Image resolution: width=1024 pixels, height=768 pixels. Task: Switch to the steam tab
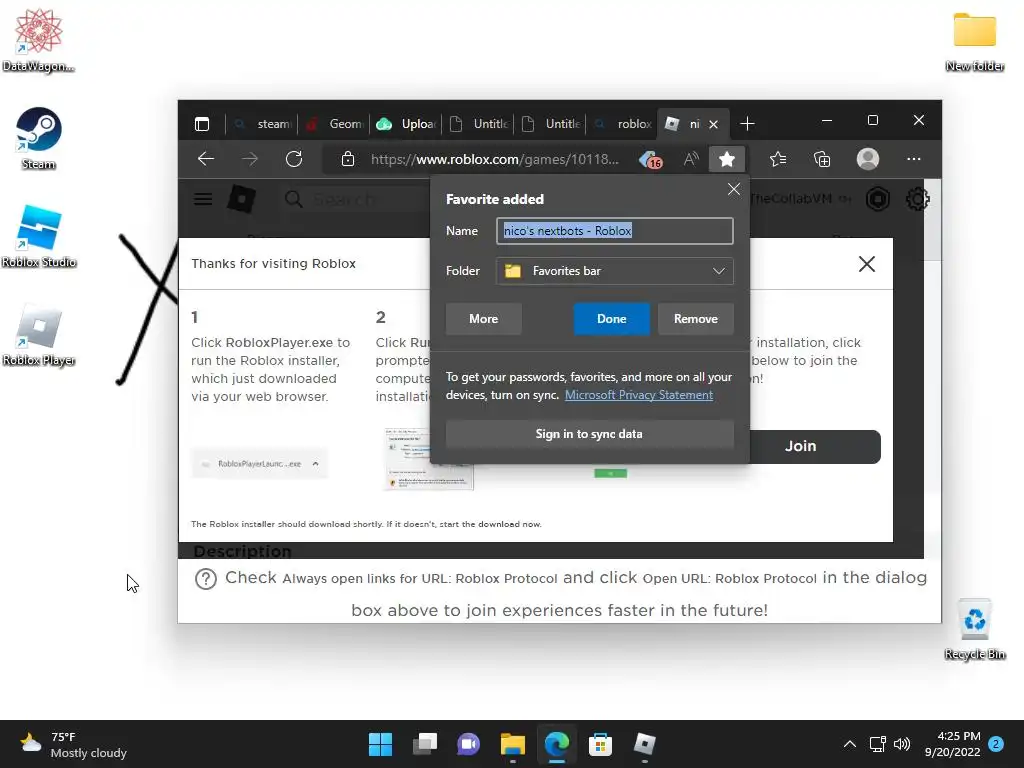(261, 123)
